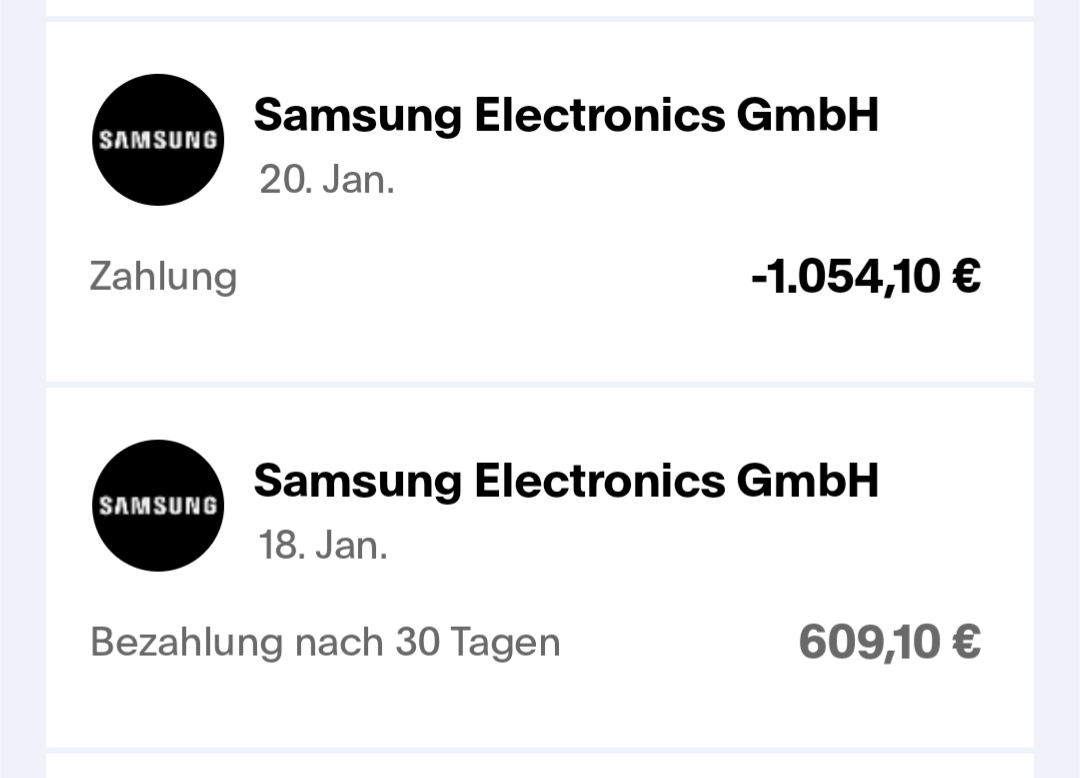Viewport: 1080px width, 778px height.
Task: Click the merchant icon beside Bezahlung nach 30 Tagen
Action: [157, 505]
